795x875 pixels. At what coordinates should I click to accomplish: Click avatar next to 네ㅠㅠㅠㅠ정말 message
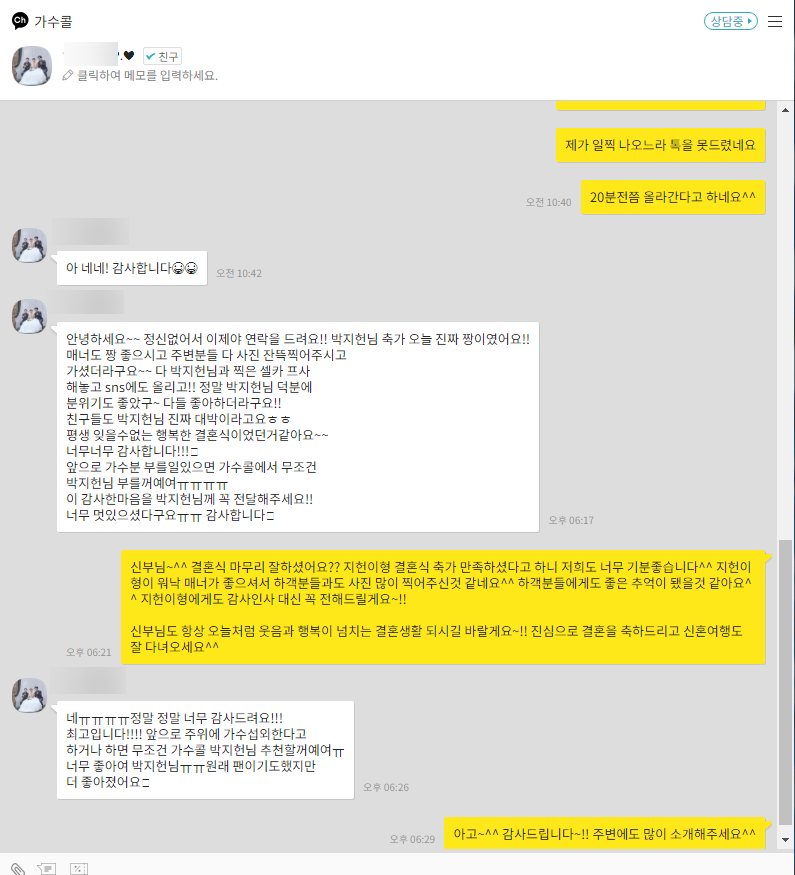coord(30,695)
